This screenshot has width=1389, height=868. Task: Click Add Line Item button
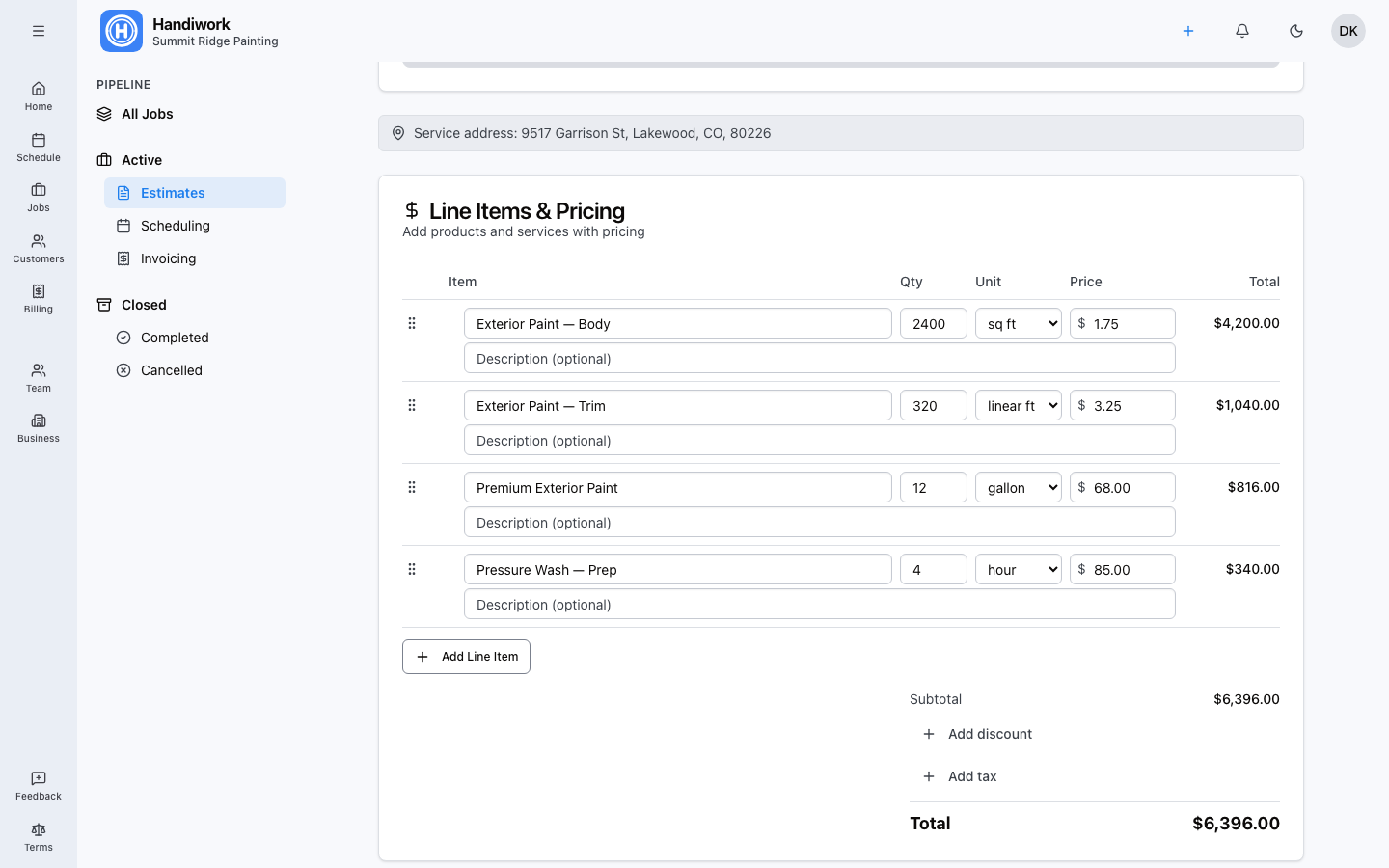tap(466, 657)
